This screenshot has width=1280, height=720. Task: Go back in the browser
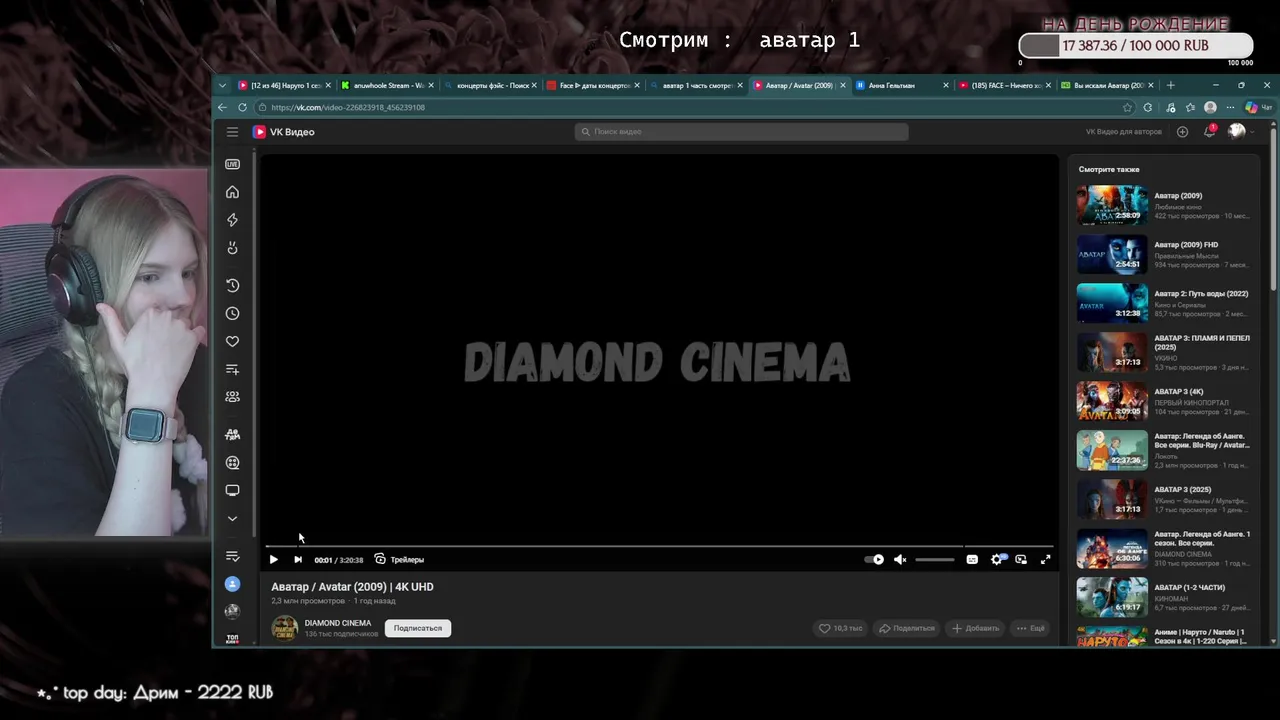[222, 107]
